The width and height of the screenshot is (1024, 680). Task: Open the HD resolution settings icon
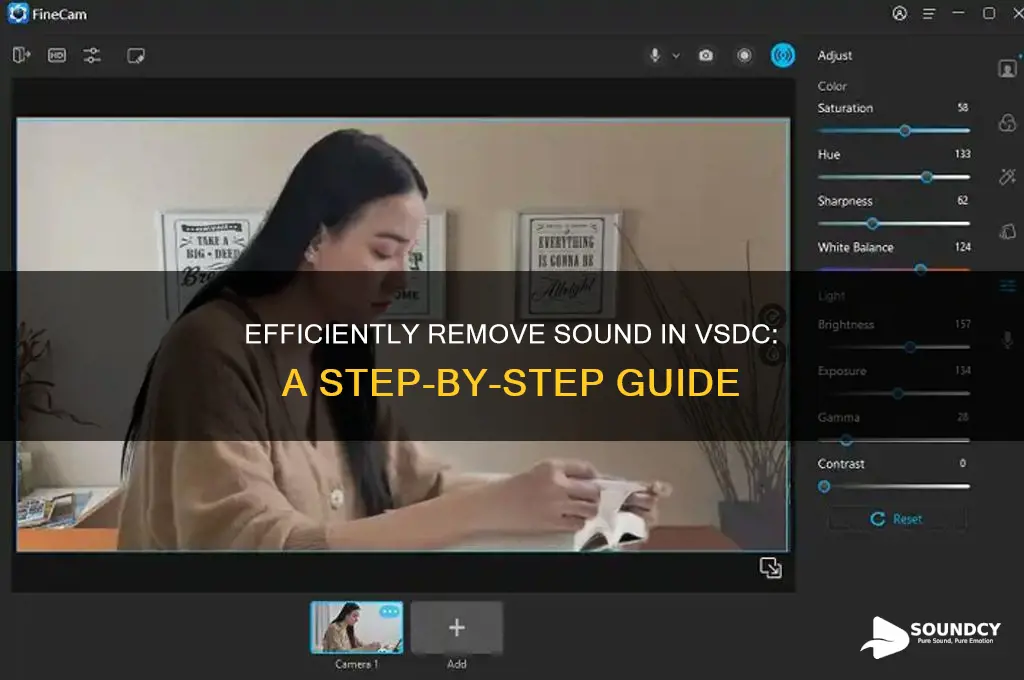pyautogui.click(x=57, y=56)
